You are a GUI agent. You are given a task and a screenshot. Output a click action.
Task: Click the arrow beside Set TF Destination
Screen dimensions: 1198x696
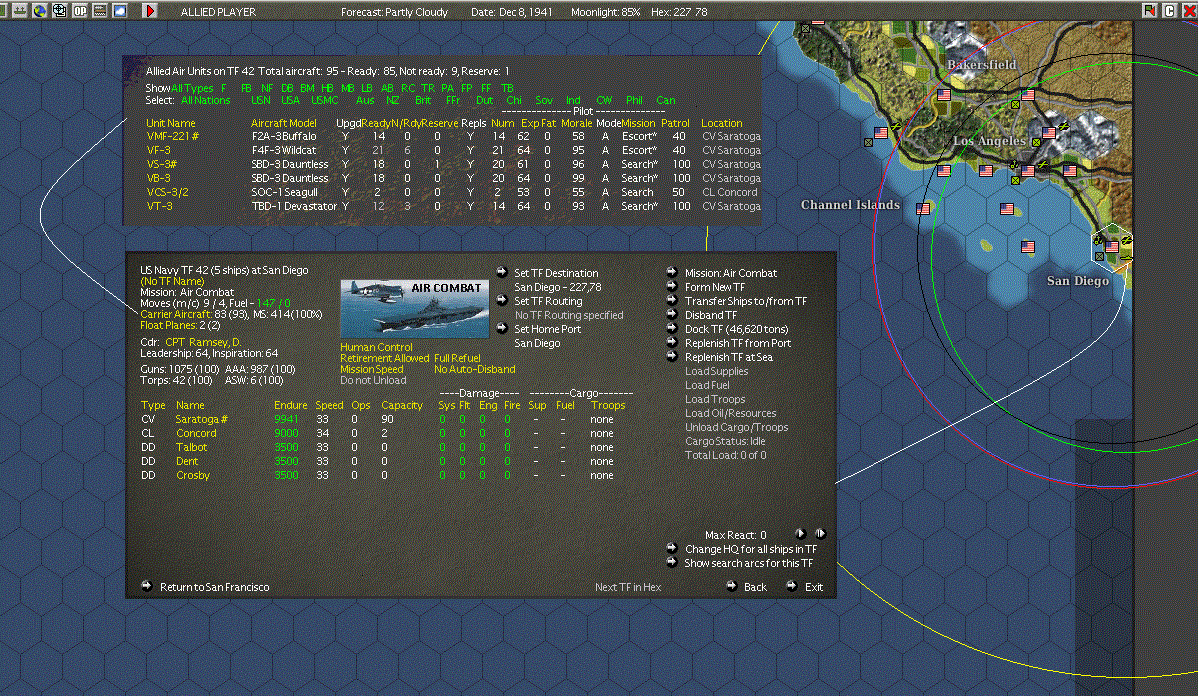tap(502, 272)
